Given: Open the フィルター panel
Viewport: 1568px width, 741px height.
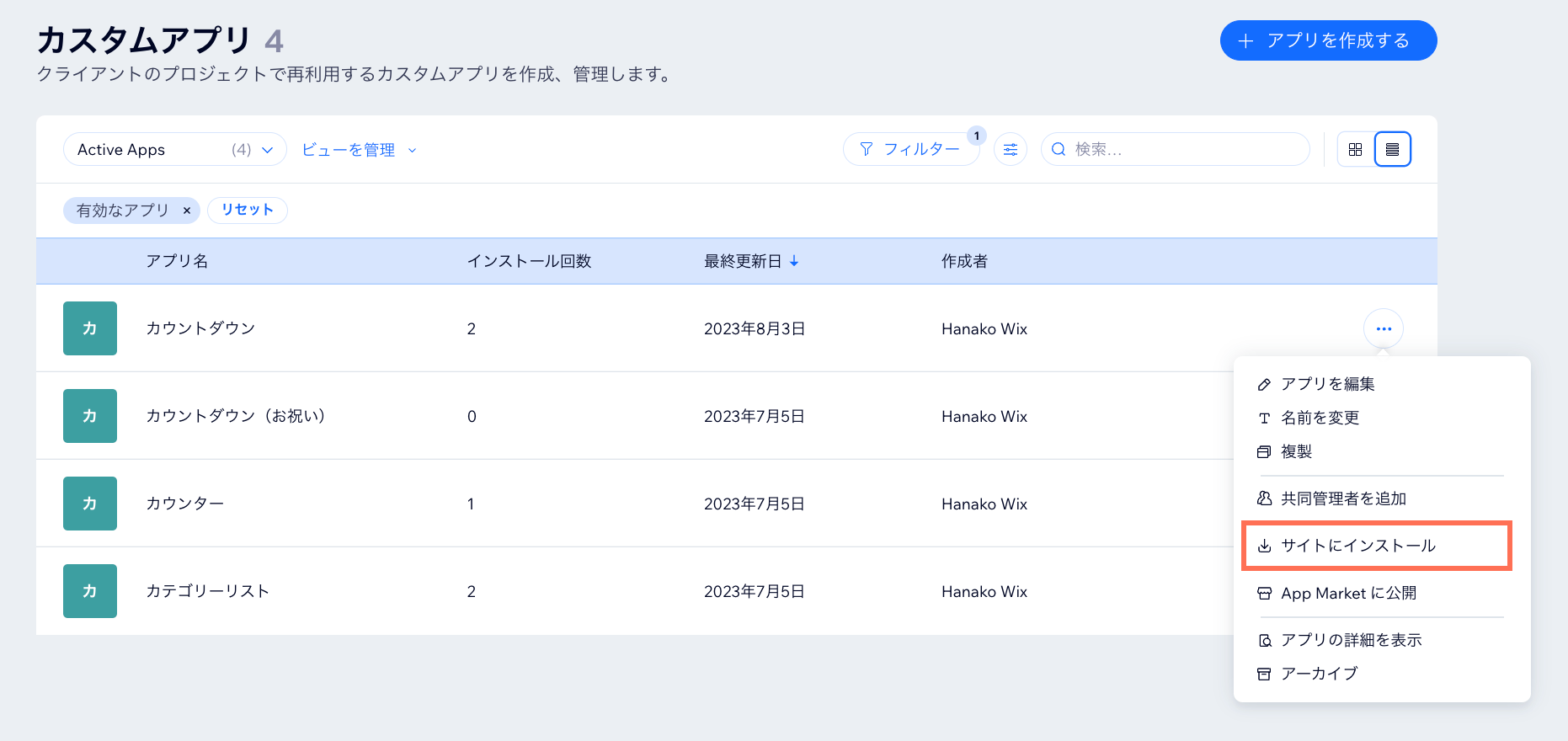Looking at the screenshot, I should pos(910,150).
